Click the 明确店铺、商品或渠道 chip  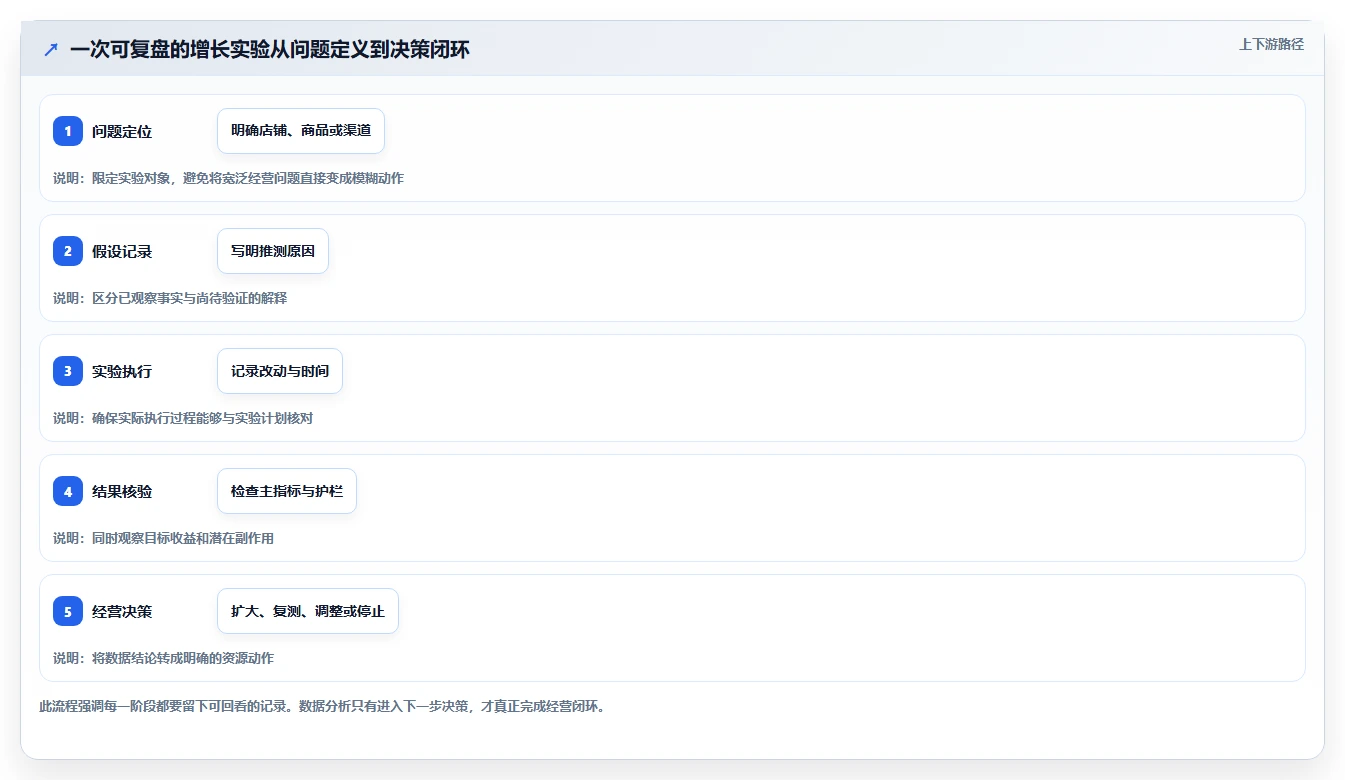click(301, 131)
